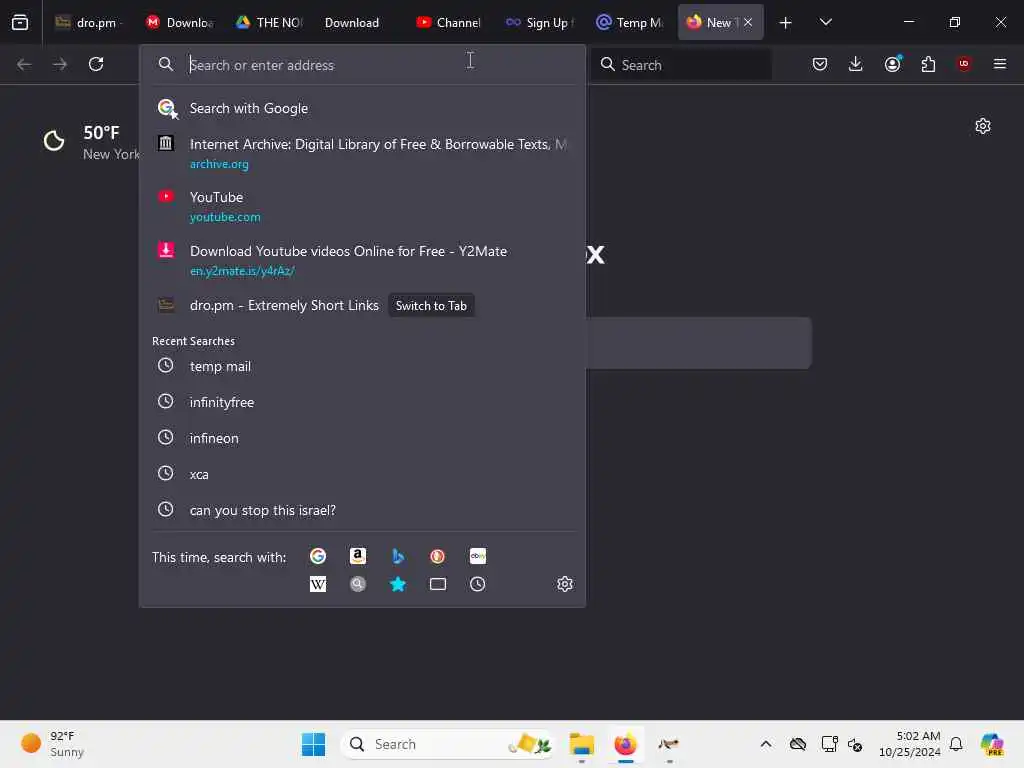Viewport: 1024px width, 768px height.
Task: Click the Windows taskbar Search box
Action: click(x=447, y=744)
